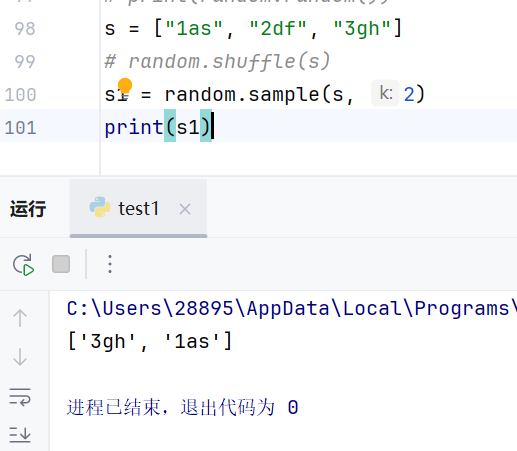Click the 进程已结束 exit code message

click(183, 407)
